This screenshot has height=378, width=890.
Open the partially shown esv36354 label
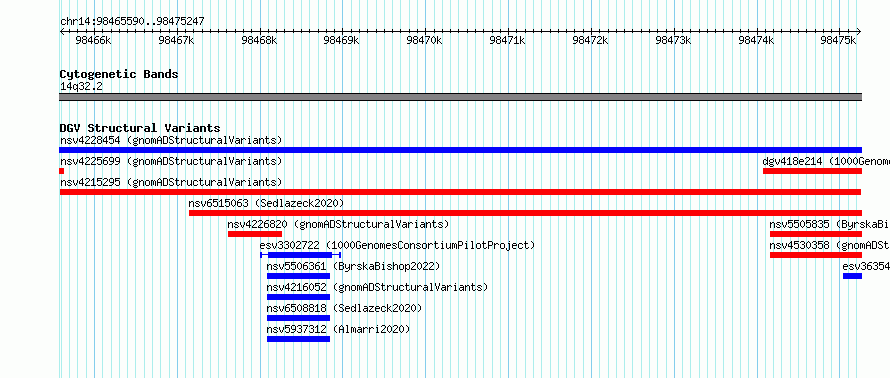coord(866,266)
